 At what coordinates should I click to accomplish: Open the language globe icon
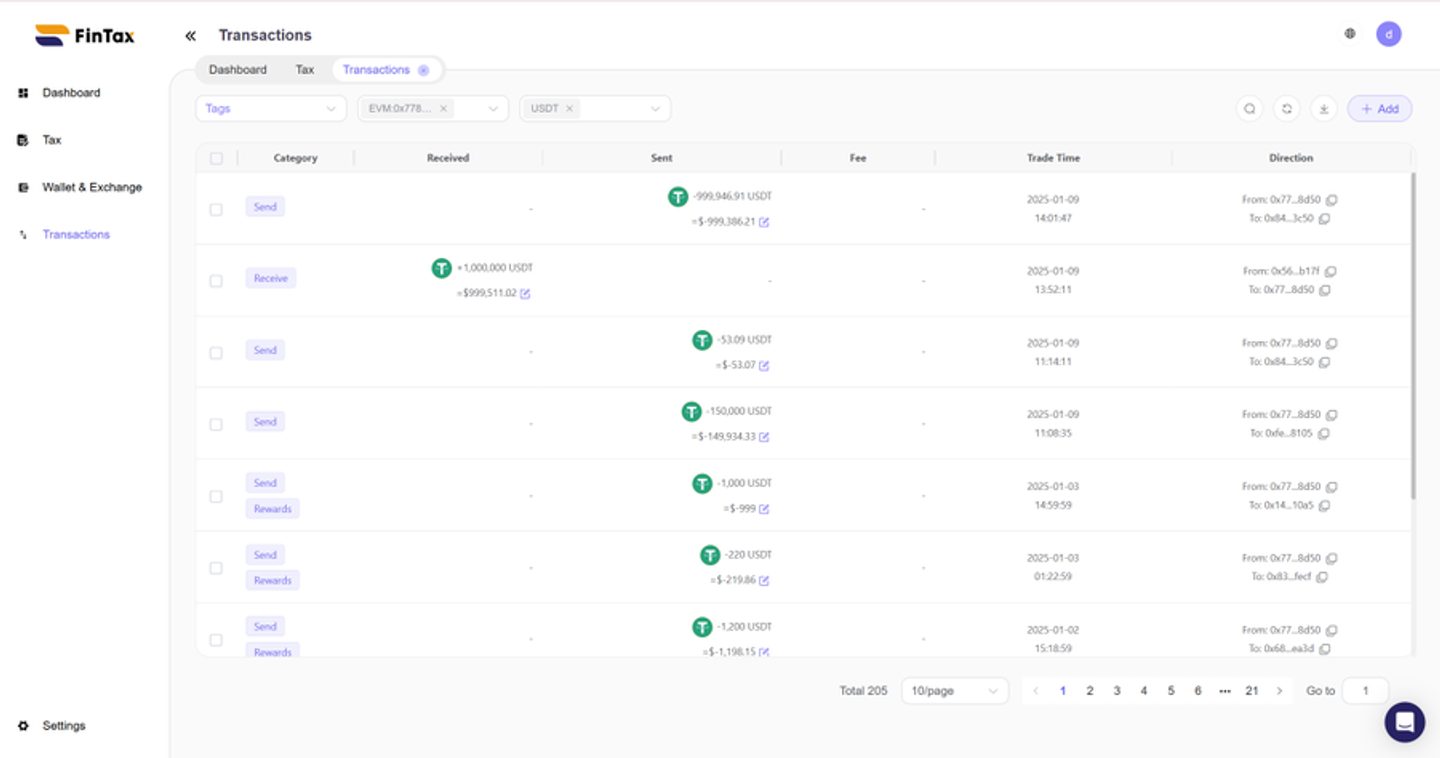[x=1350, y=34]
